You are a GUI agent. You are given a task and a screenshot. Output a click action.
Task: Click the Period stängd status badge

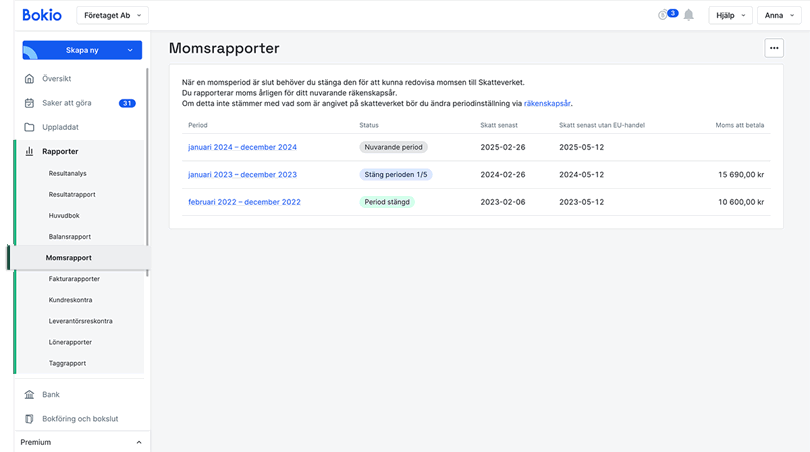pos(387,202)
